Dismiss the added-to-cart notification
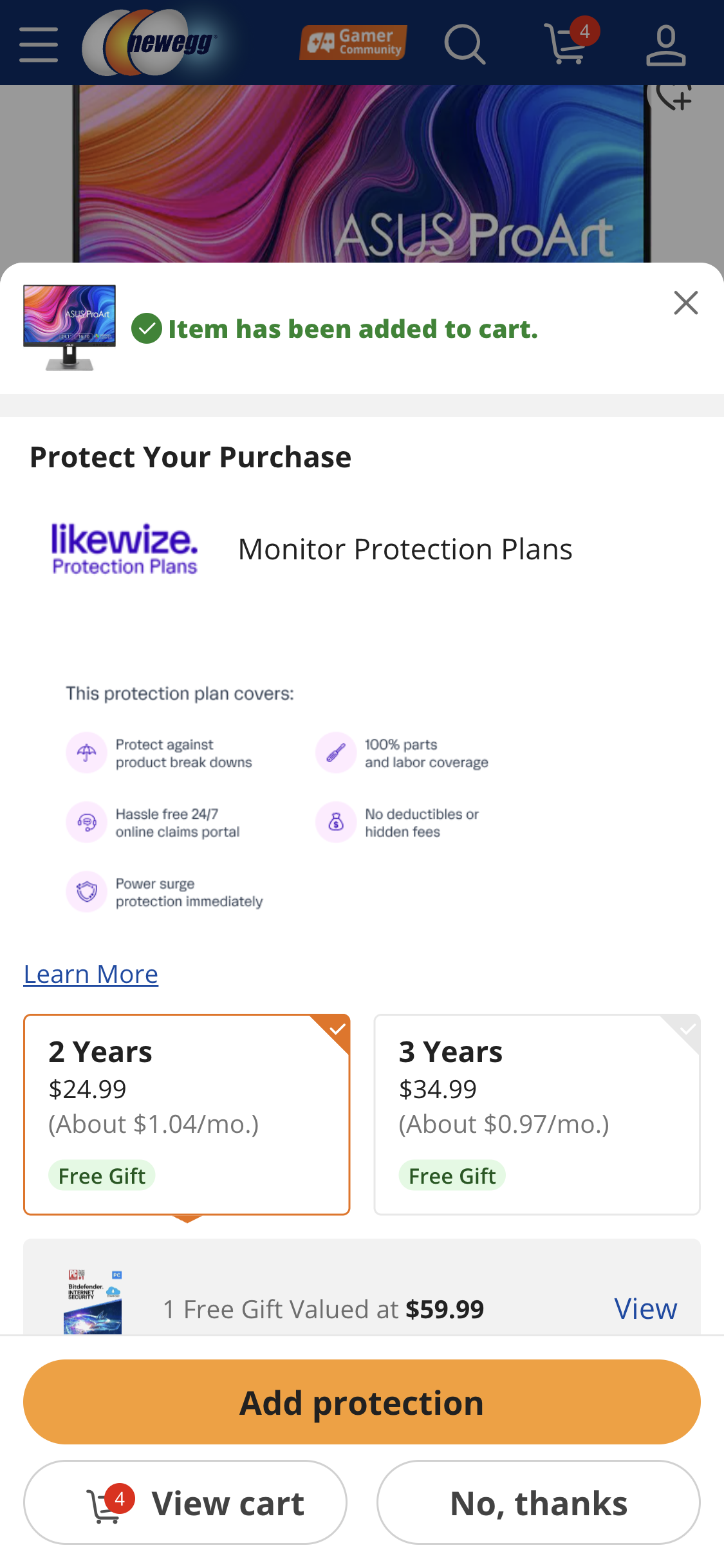 [x=685, y=303]
